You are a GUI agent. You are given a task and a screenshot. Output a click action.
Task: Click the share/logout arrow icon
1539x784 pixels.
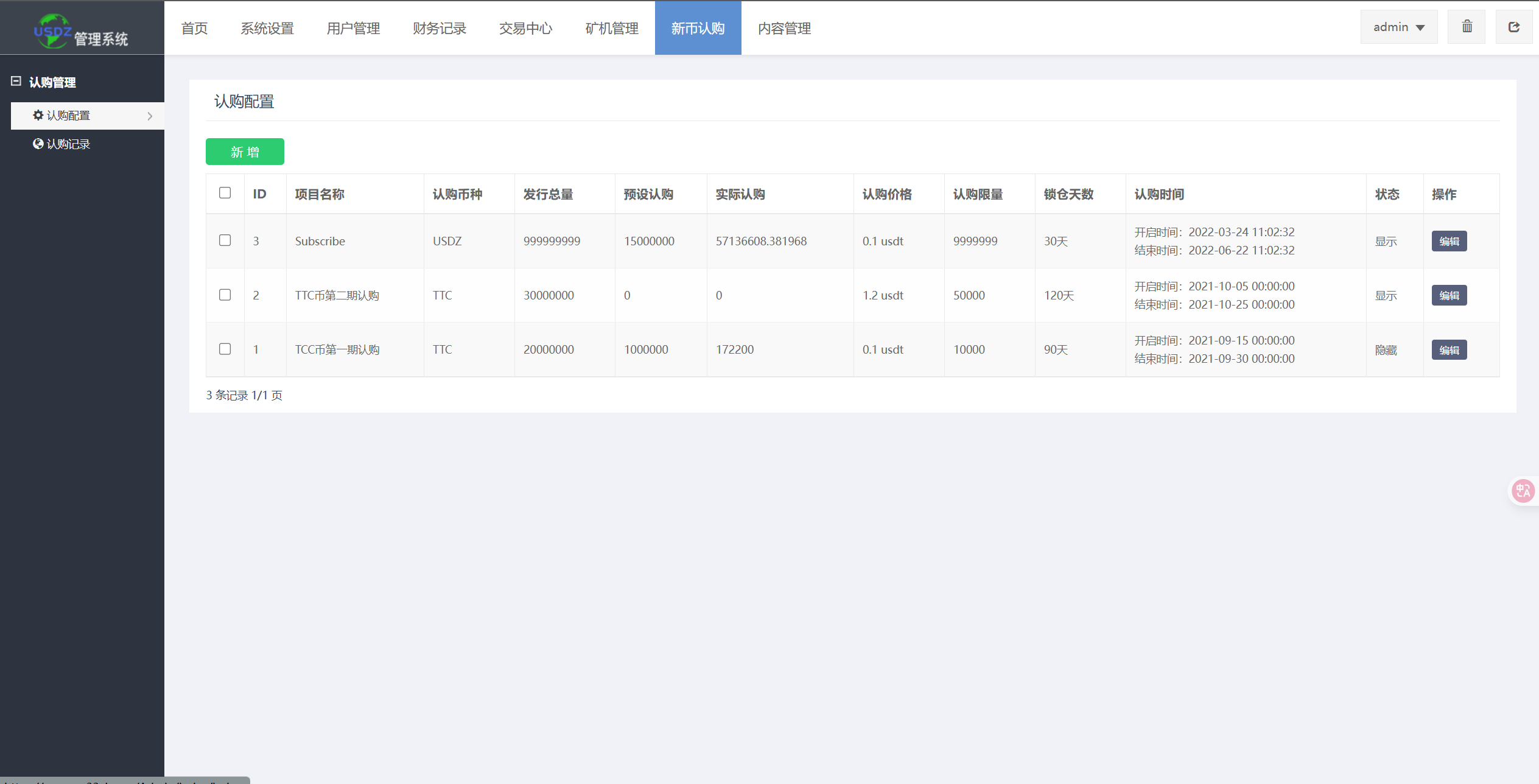pos(1514,27)
